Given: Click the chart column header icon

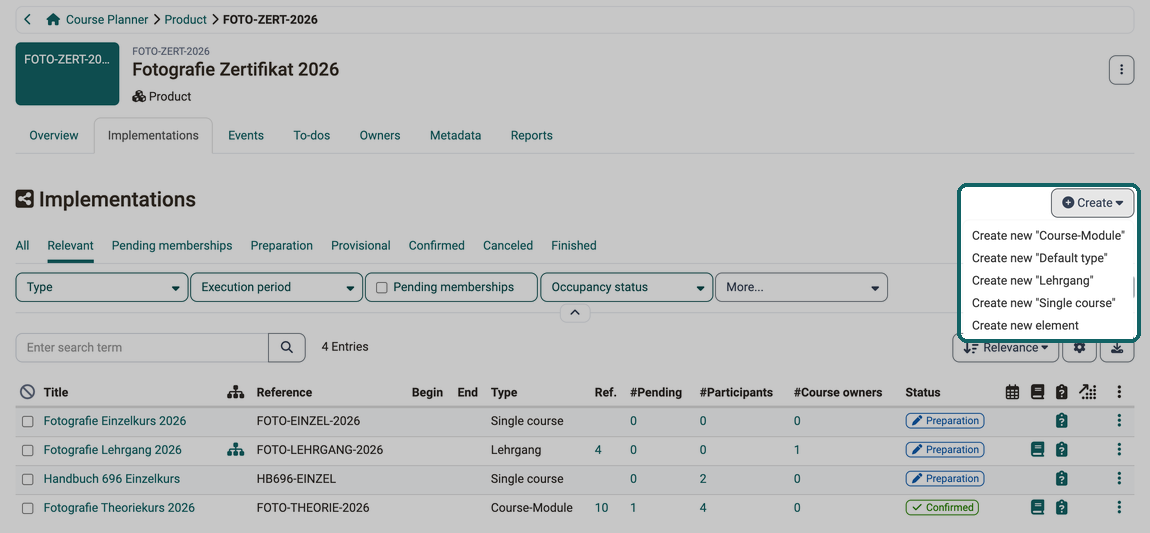Looking at the screenshot, I should [1088, 392].
